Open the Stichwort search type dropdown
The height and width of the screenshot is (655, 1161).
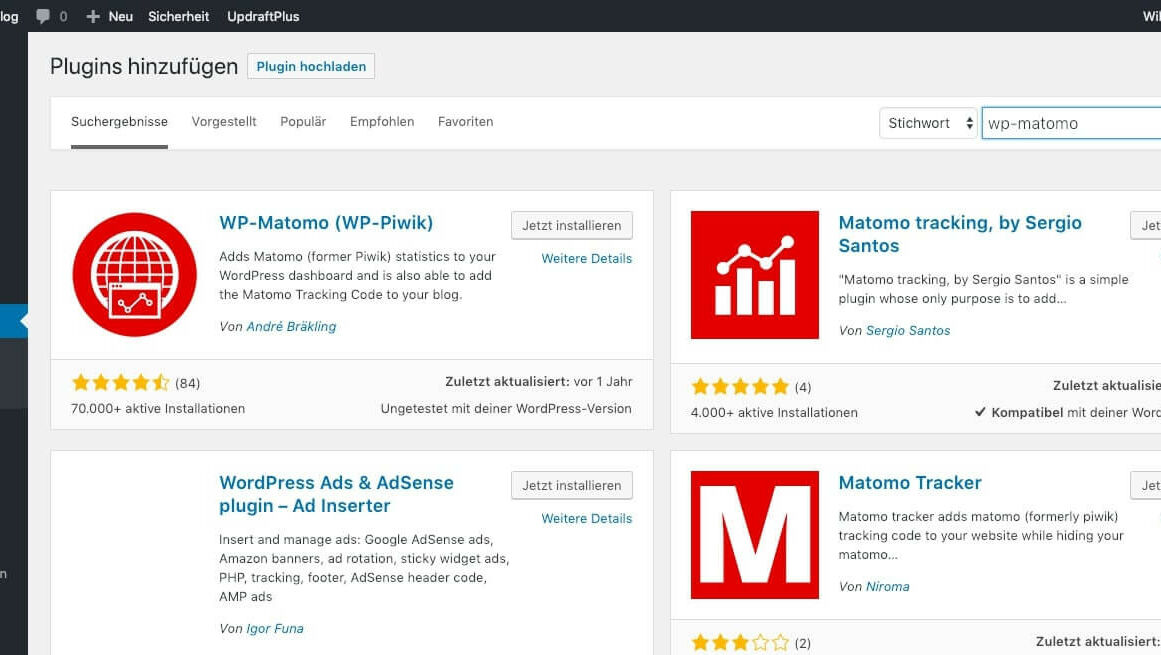[929, 123]
